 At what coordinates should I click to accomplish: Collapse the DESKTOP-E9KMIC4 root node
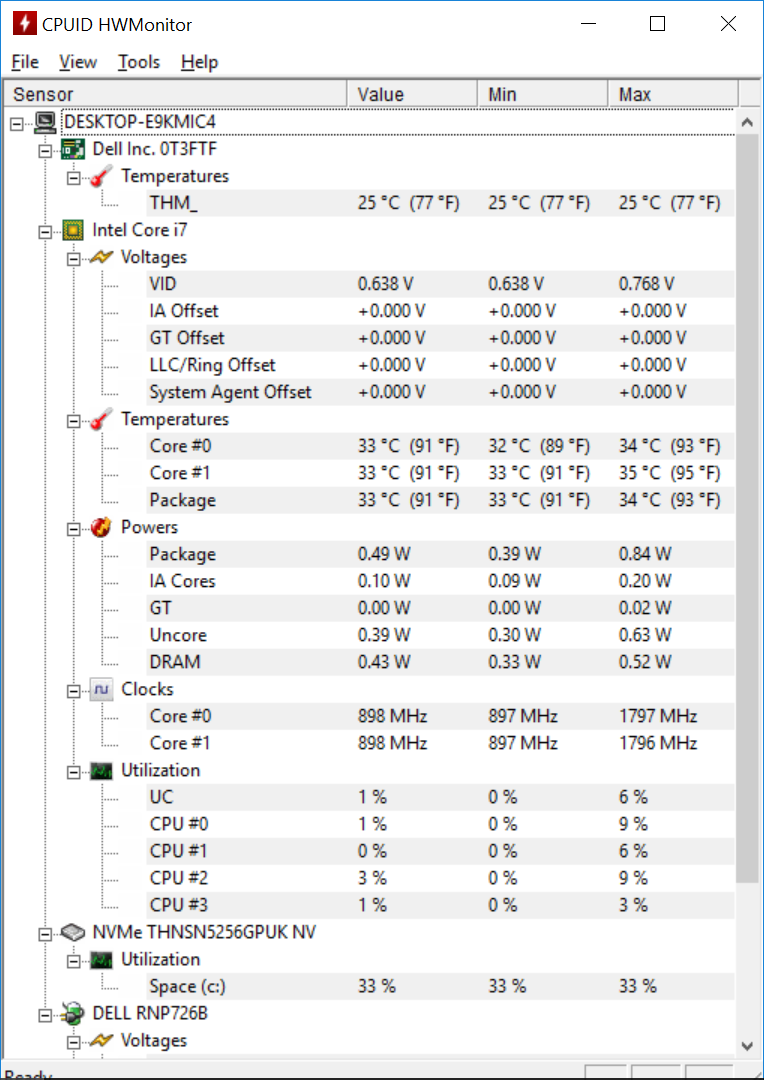pyautogui.click(x=17, y=123)
